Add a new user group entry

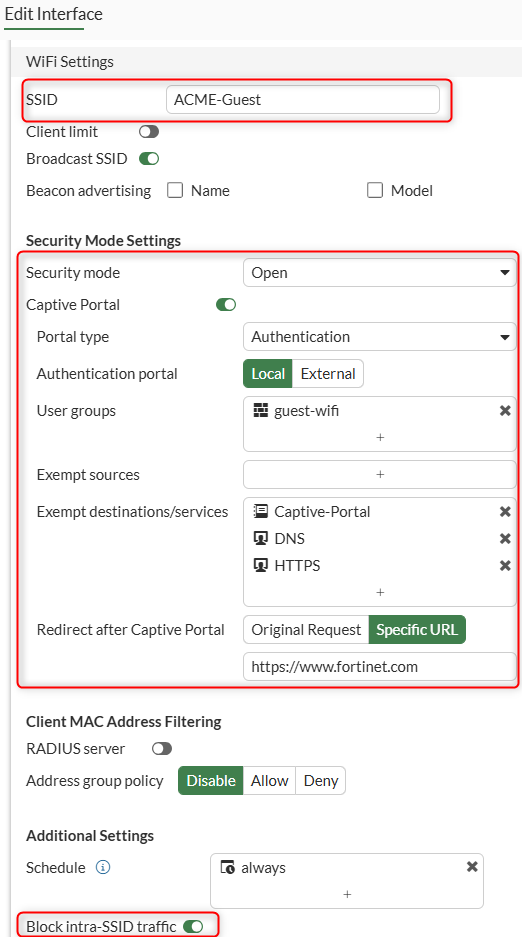pyautogui.click(x=380, y=437)
